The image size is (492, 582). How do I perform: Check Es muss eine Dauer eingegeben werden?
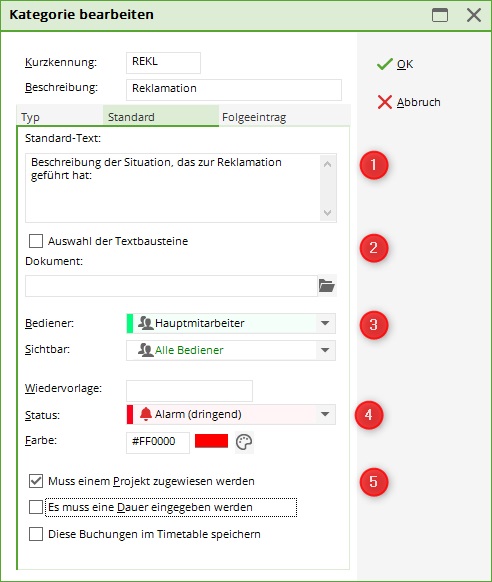pos(36,507)
